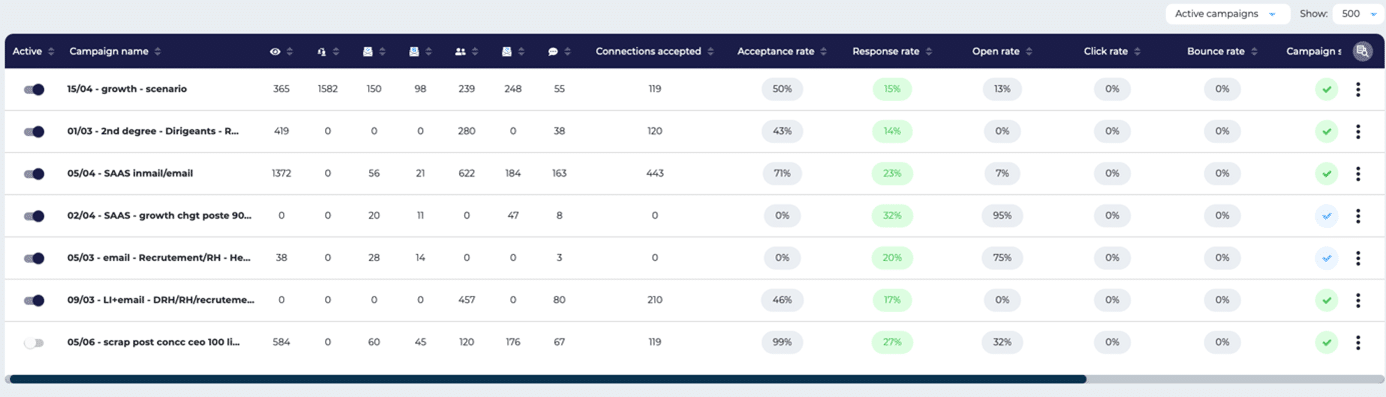Open campaign 09/03 - LI+email - DRH/RH
Screen dimensions: 1386x397
click(161, 300)
